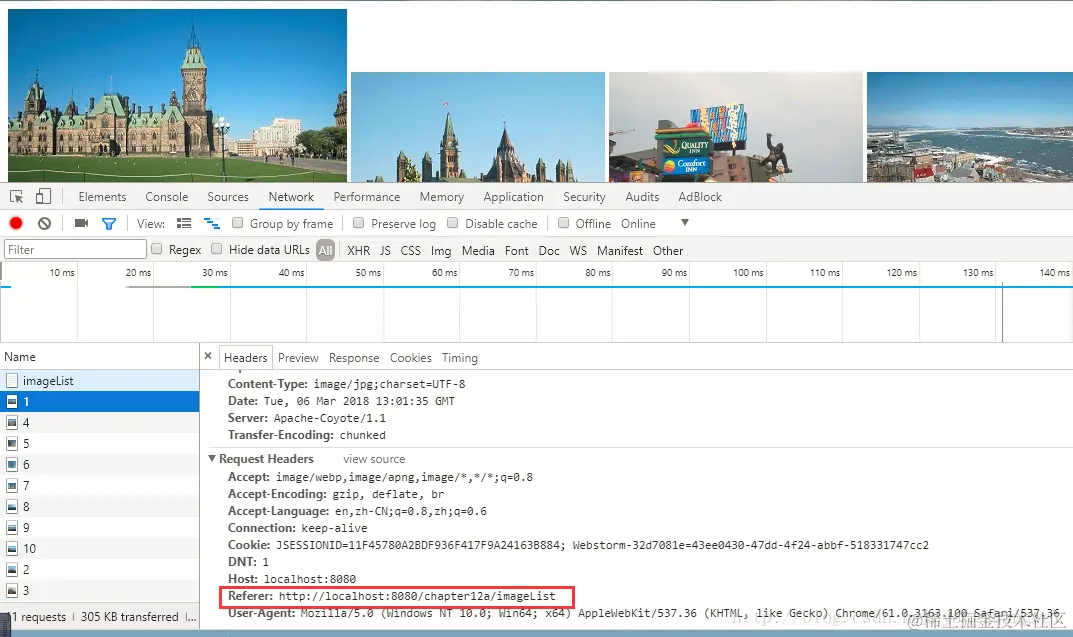Image resolution: width=1073 pixels, height=637 pixels.
Task: Select request row named 3
Action: [x=100, y=590]
